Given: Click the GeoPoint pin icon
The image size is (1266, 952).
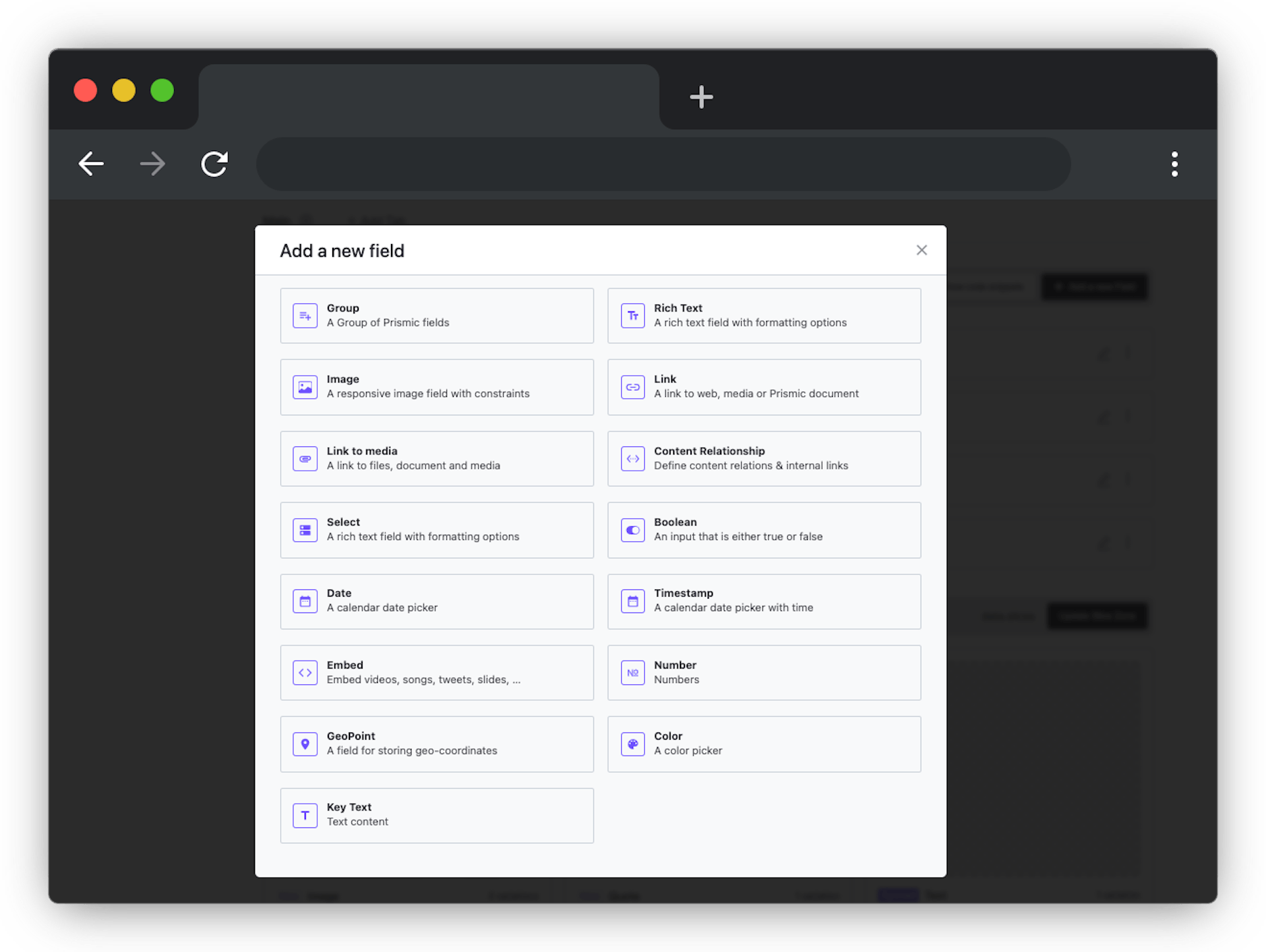Looking at the screenshot, I should (305, 744).
